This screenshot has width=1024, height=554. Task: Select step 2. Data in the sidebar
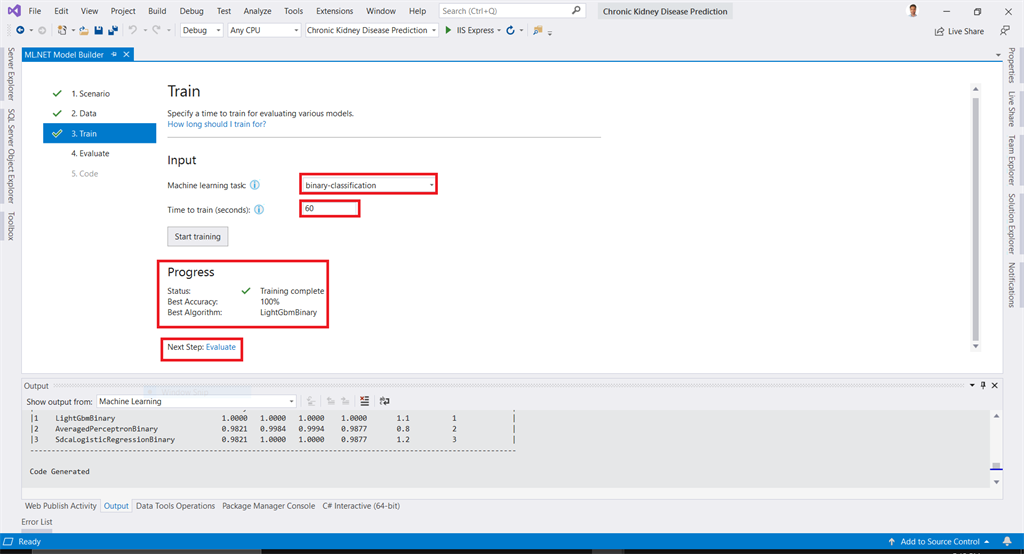pyautogui.click(x=84, y=113)
